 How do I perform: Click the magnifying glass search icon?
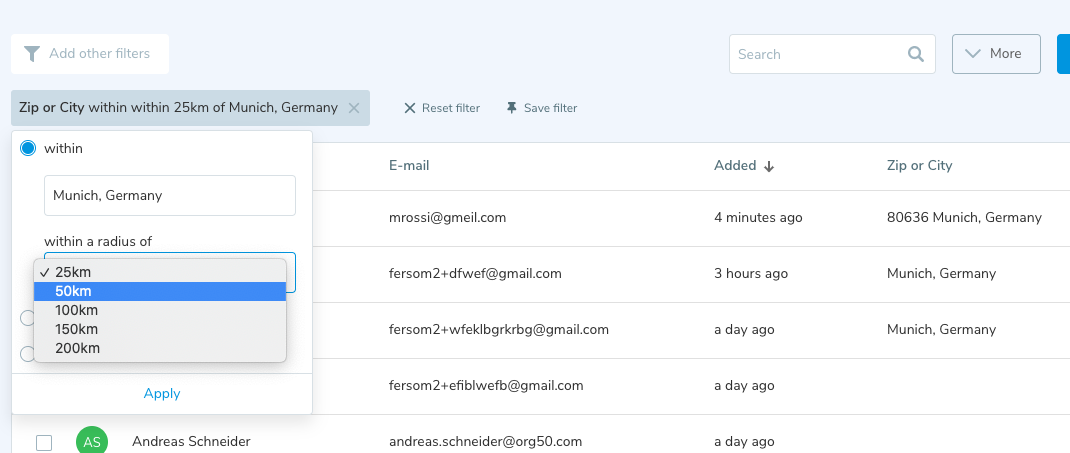pos(915,54)
